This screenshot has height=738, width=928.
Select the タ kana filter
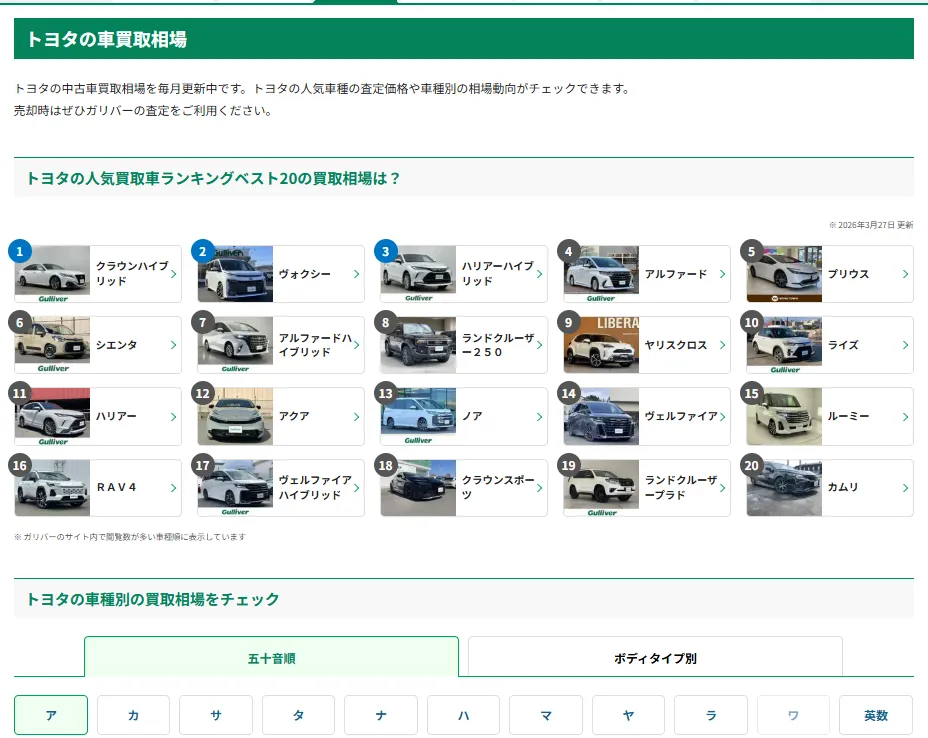click(x=298, y=715)
